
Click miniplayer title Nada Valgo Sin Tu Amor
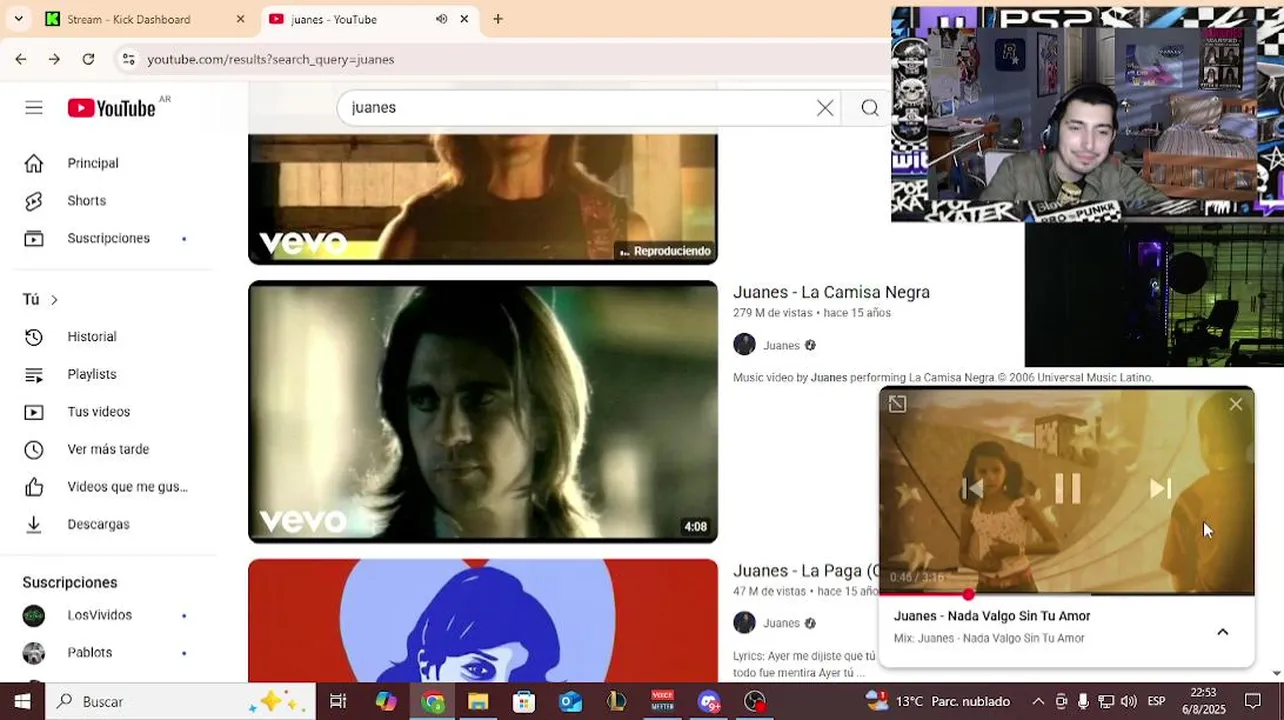click(x=992, y=616)
